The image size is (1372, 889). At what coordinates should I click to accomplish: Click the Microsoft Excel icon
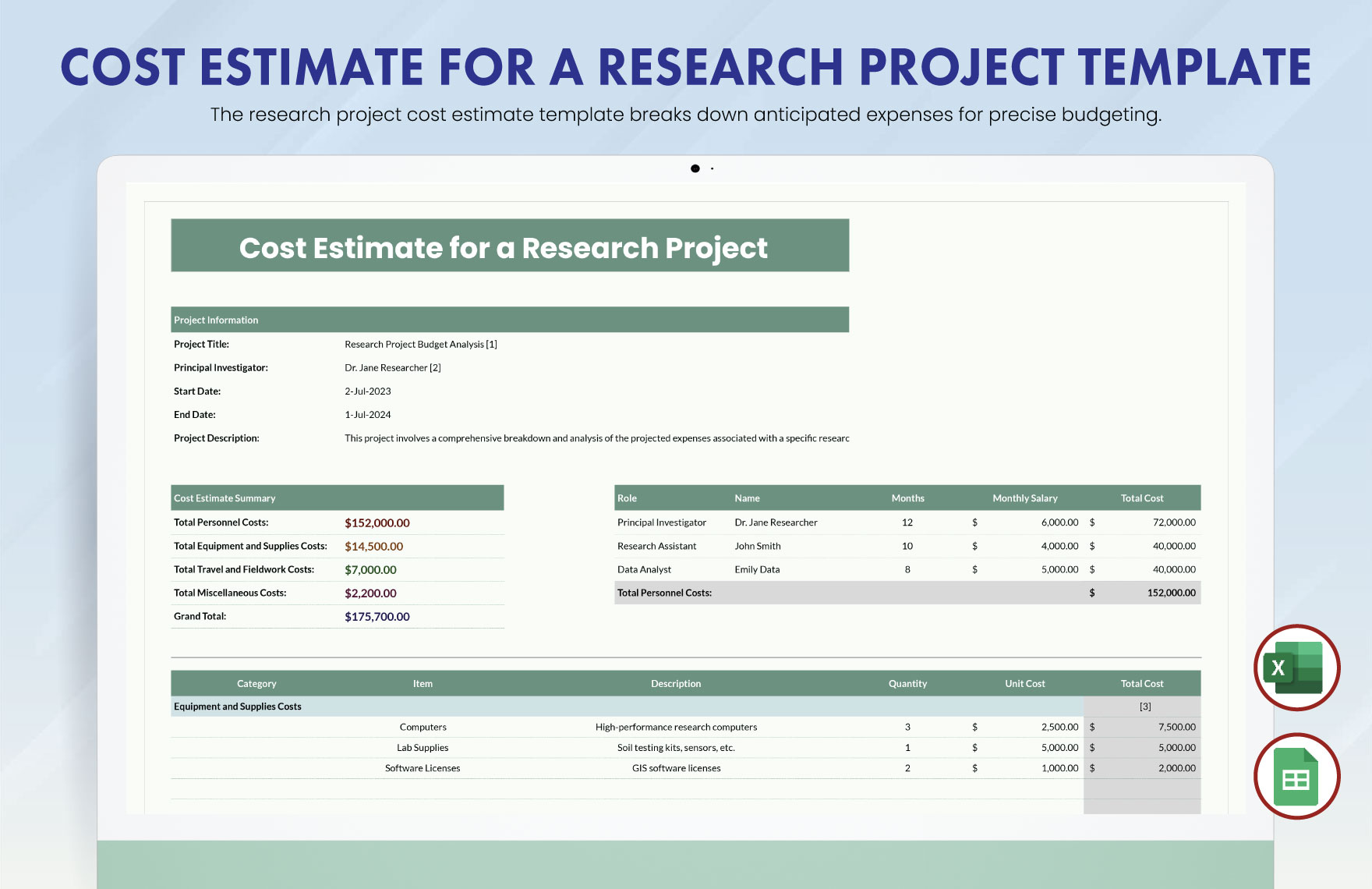pyautogui.click(x=1297, y=668)
